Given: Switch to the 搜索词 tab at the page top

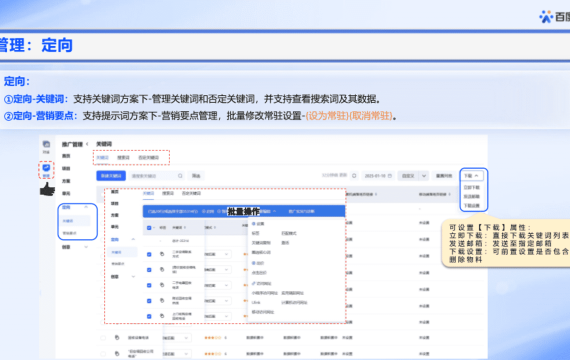Looking at the screenshot, I should tap(123, 157).
